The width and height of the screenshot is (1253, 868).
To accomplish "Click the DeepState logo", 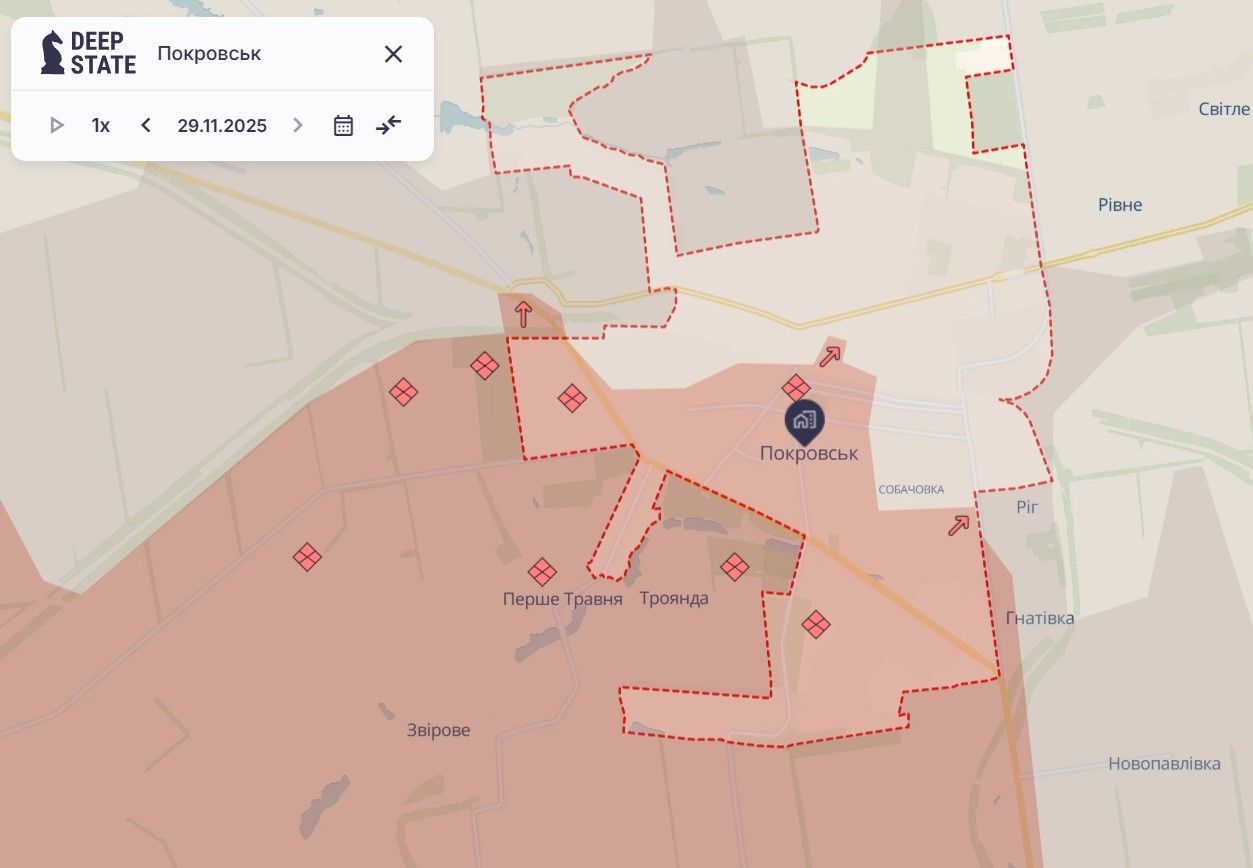I will 88,53.
